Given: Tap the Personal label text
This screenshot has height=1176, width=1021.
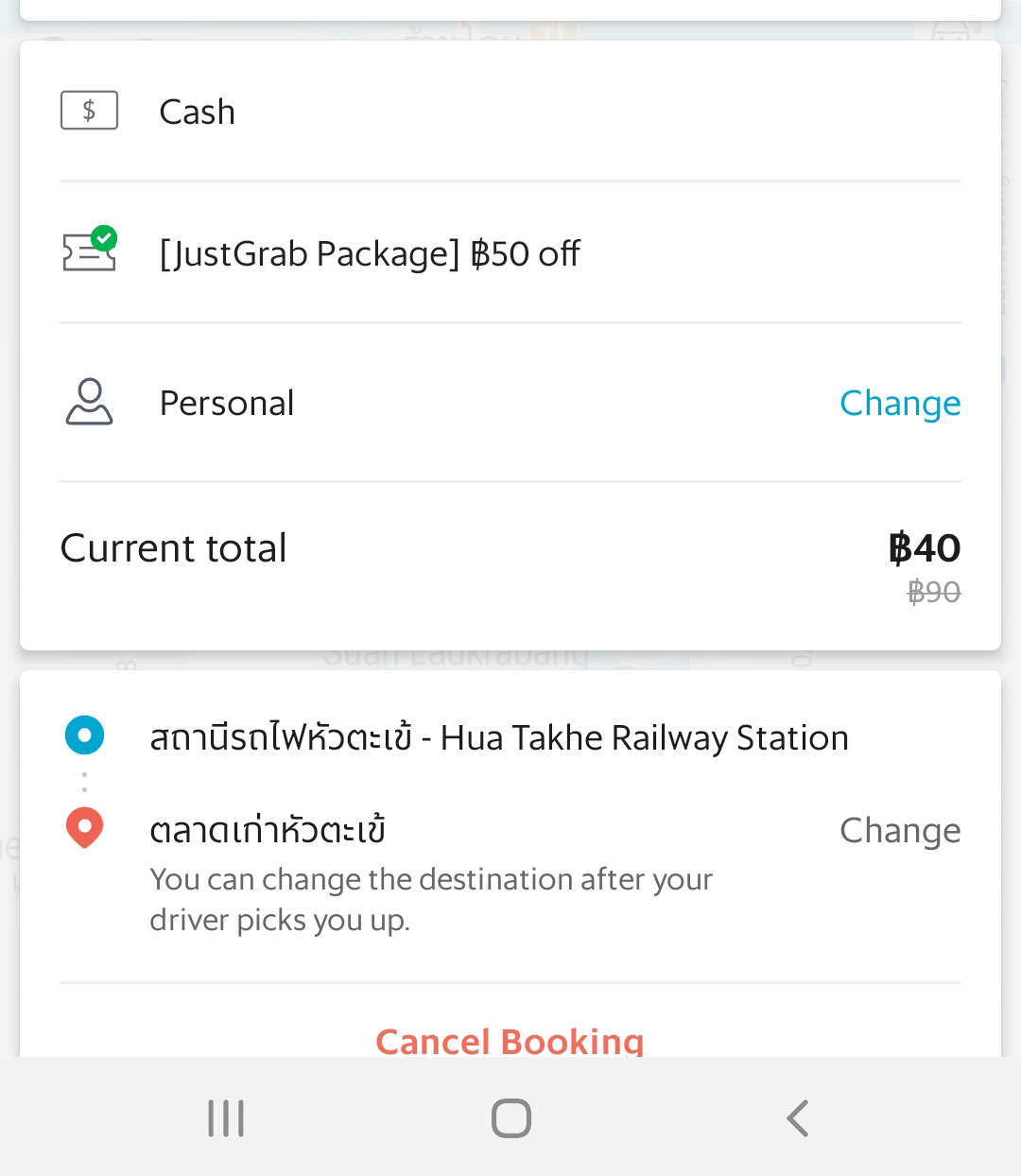Looking at the screenshot, I should (x=226, y=403).
